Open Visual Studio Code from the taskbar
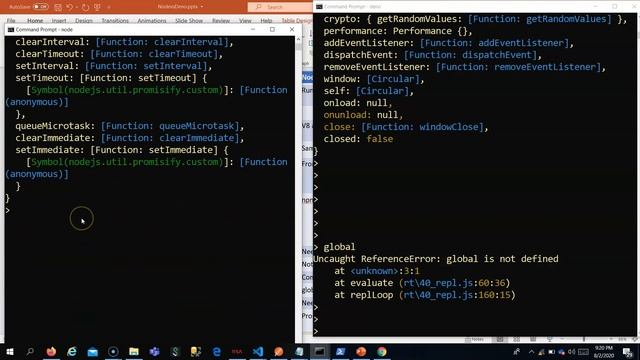This screenshot has width=640, height=360. 258,351
